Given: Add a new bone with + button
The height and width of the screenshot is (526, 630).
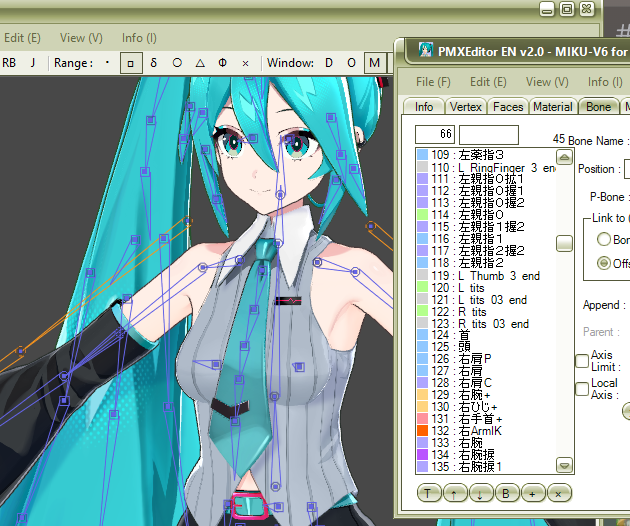Looking at the screenshot, I should point(532,493).
